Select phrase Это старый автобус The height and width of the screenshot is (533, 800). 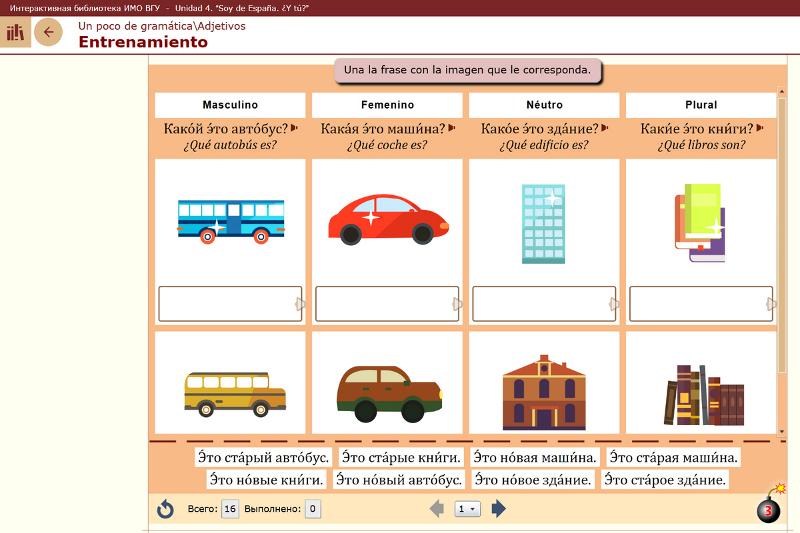point(263,458)
